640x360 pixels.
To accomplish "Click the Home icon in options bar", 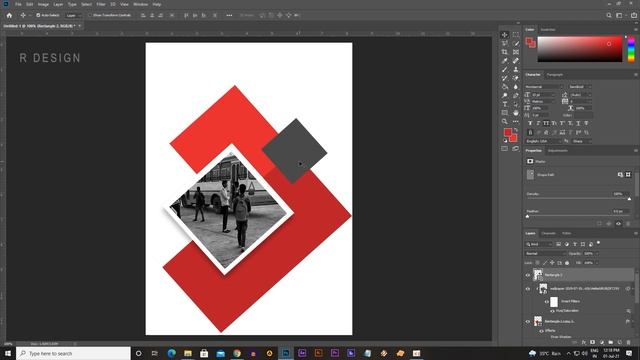I will coord(9,15).
